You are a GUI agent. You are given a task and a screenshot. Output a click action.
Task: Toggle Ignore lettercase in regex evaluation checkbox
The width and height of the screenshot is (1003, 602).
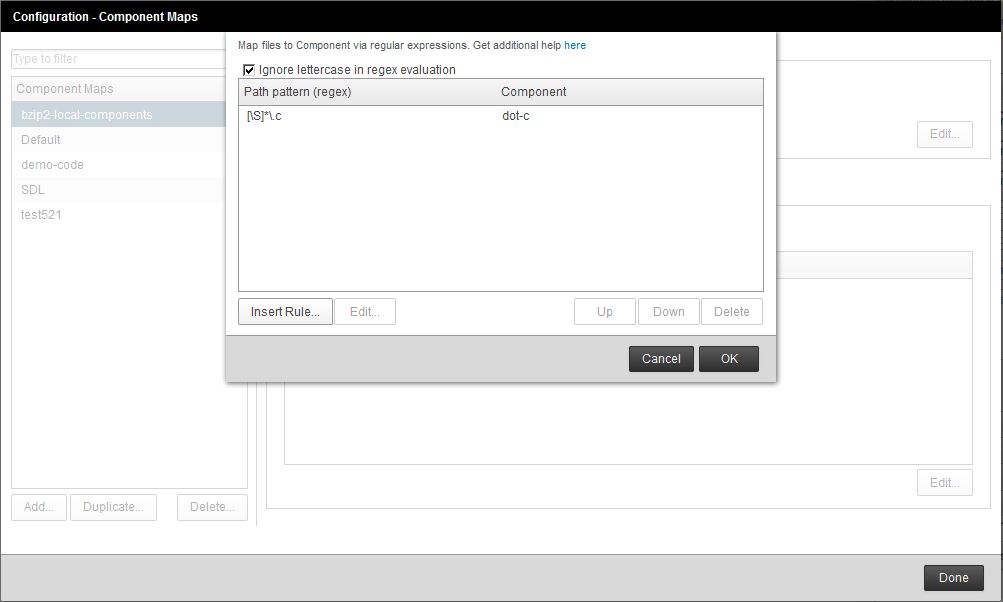click(x=249, y=70)
